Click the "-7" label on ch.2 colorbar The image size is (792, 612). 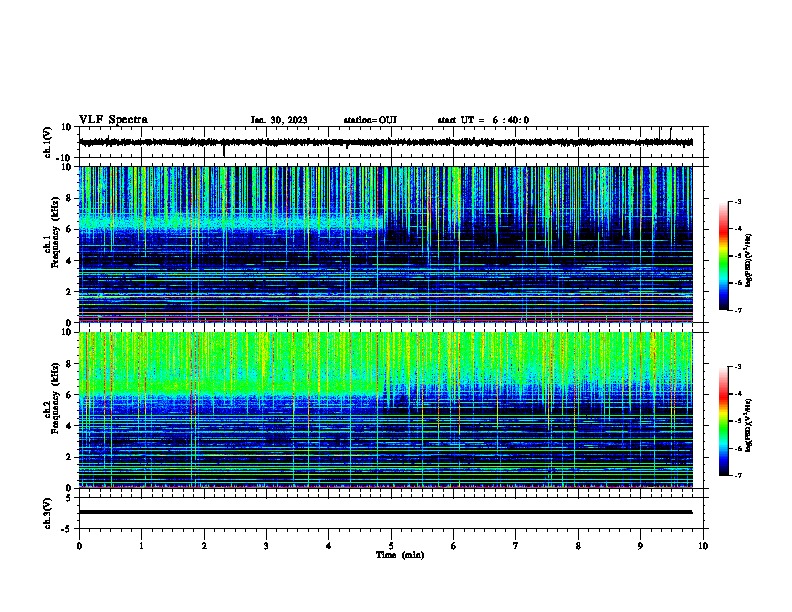pos(738,475)
